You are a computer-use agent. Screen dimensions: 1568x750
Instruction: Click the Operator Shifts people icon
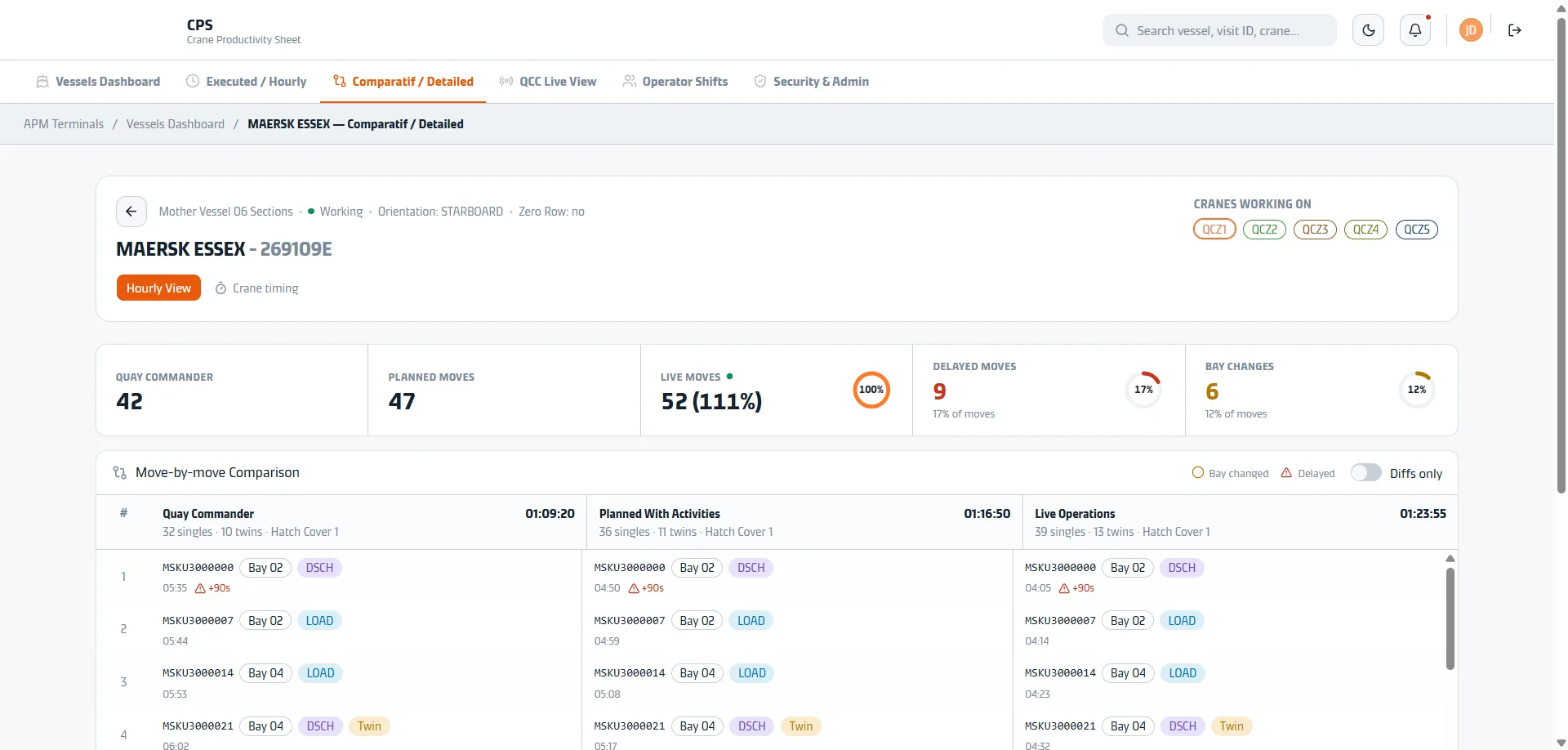(x=630, y=82)
